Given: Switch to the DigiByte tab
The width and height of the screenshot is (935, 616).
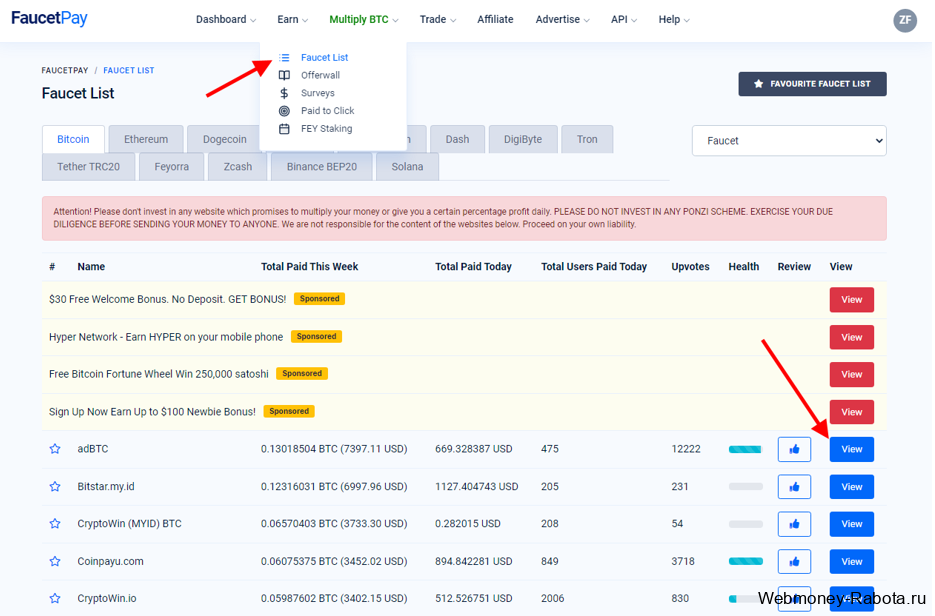Looking at the screenshot, I should click(x=523, y=139).
